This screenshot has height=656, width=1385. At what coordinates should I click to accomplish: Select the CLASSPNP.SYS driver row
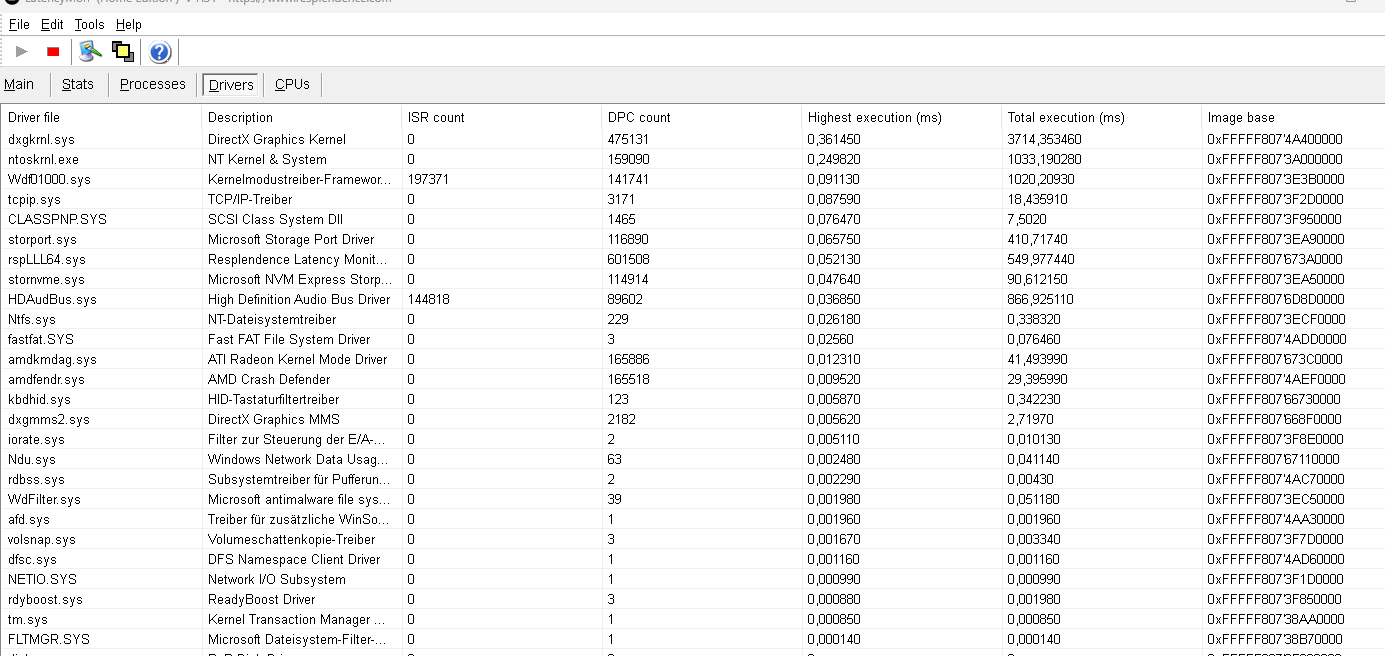click(693, 219)
